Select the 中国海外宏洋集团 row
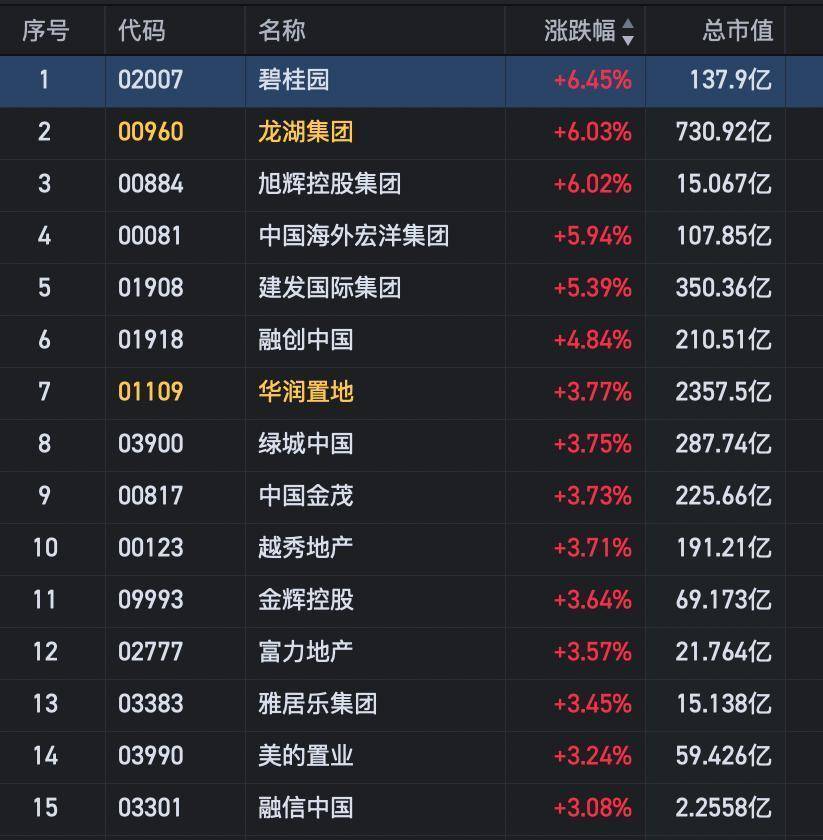The width and height of the screenshot is (823, 840). tap(353, 236)
